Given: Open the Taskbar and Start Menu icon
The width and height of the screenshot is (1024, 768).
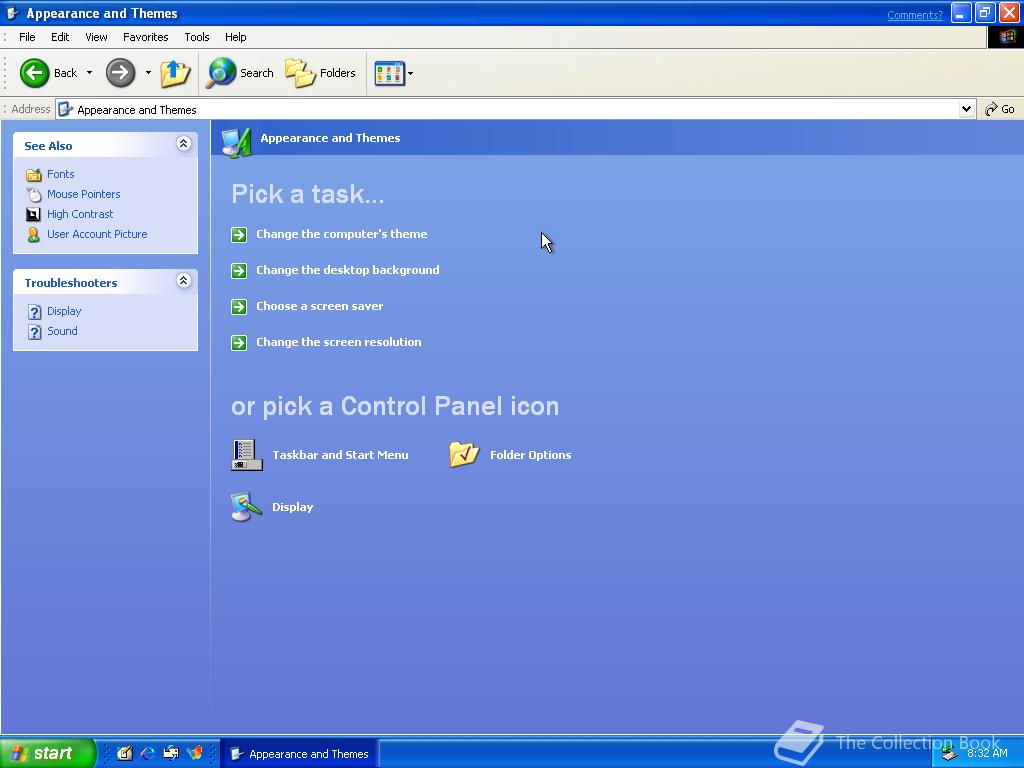Looking at the screenshot, I should [247, 455].
